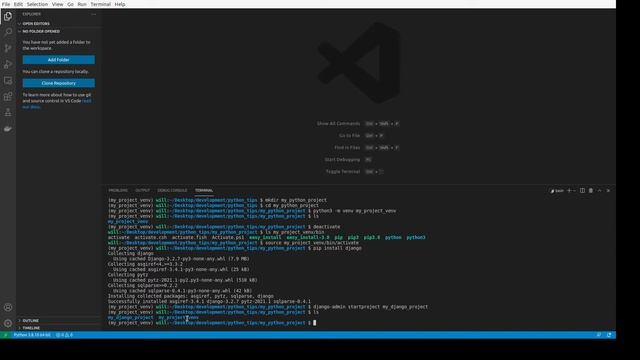This screenshot has height=360, width=640.
Task: Click the 'EXPLORER' sidebar title
Action: [31, 14]
